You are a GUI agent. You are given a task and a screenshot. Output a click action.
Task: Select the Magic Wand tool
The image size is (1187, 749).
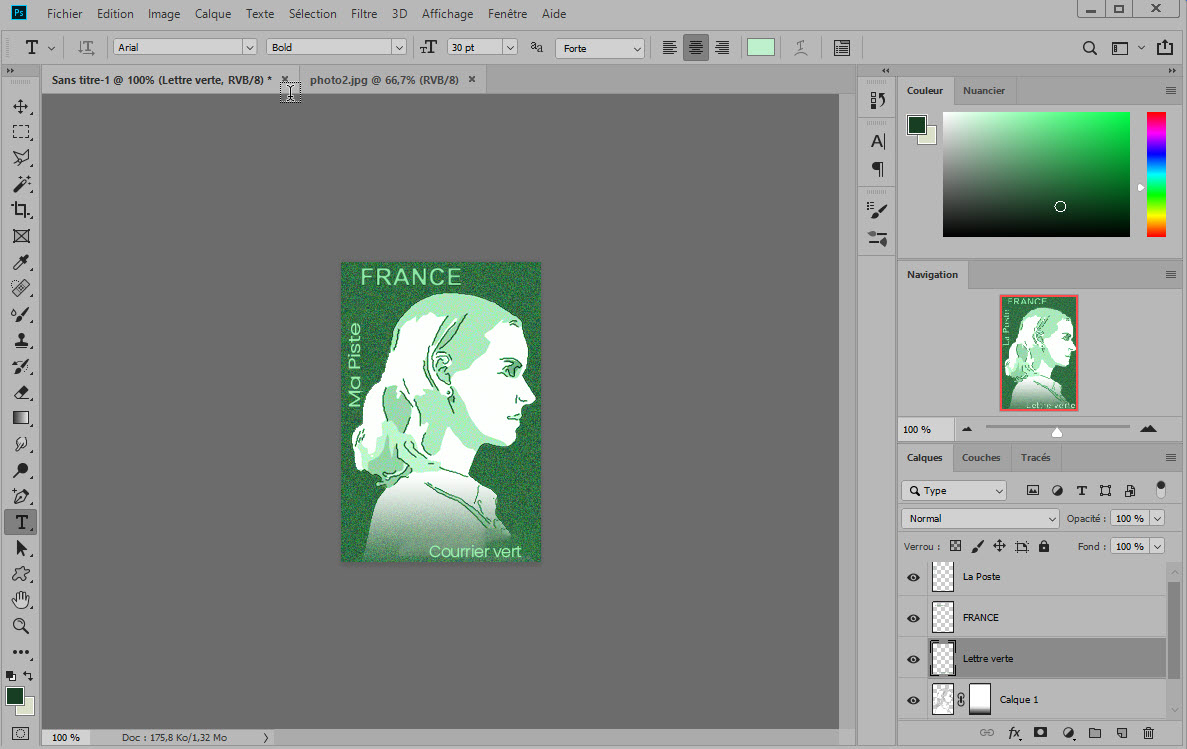tap(21, 184)
